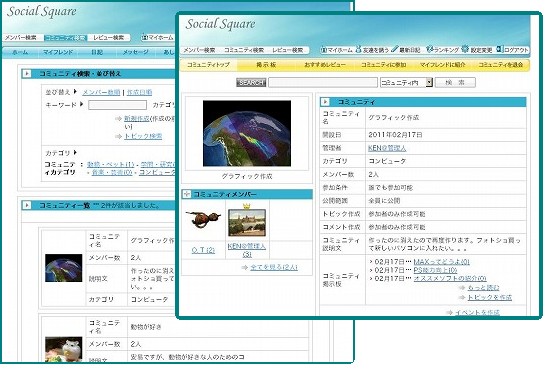This screenshot has height=378, width=551.
Task: Click トピックを作成 link
Action: click(x=489, y=297)
